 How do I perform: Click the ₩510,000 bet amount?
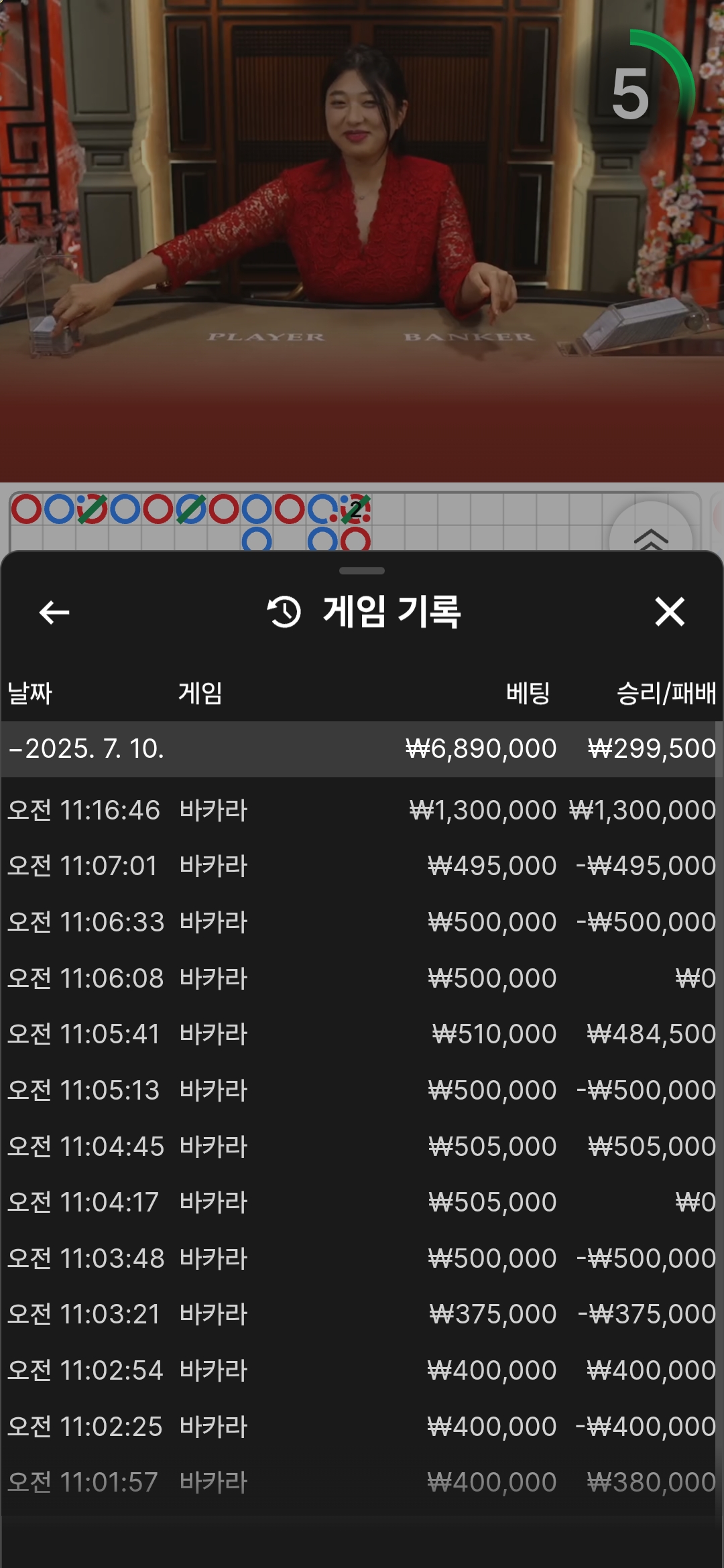pos(494,1034)
